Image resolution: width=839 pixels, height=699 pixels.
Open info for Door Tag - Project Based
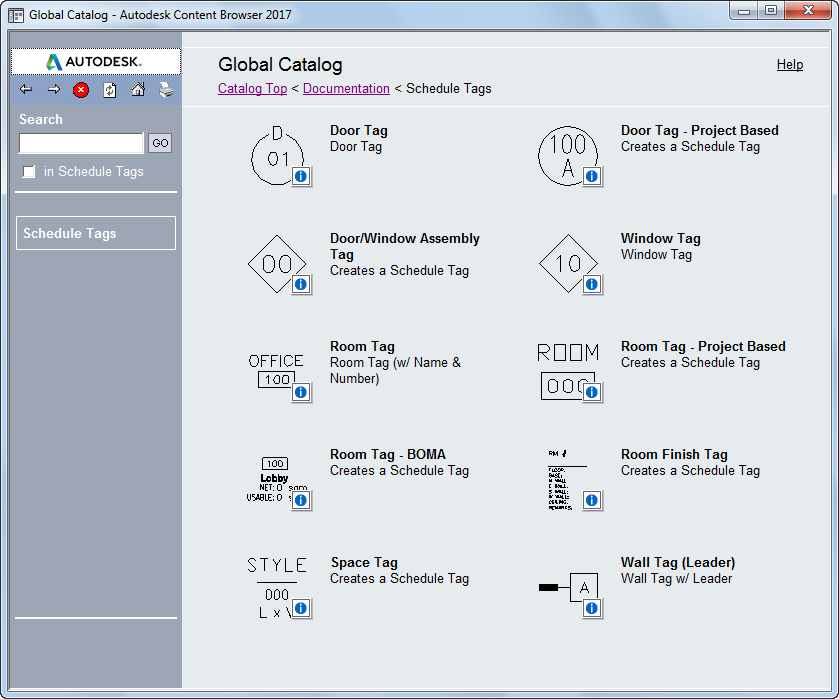(x=592, y=176)
